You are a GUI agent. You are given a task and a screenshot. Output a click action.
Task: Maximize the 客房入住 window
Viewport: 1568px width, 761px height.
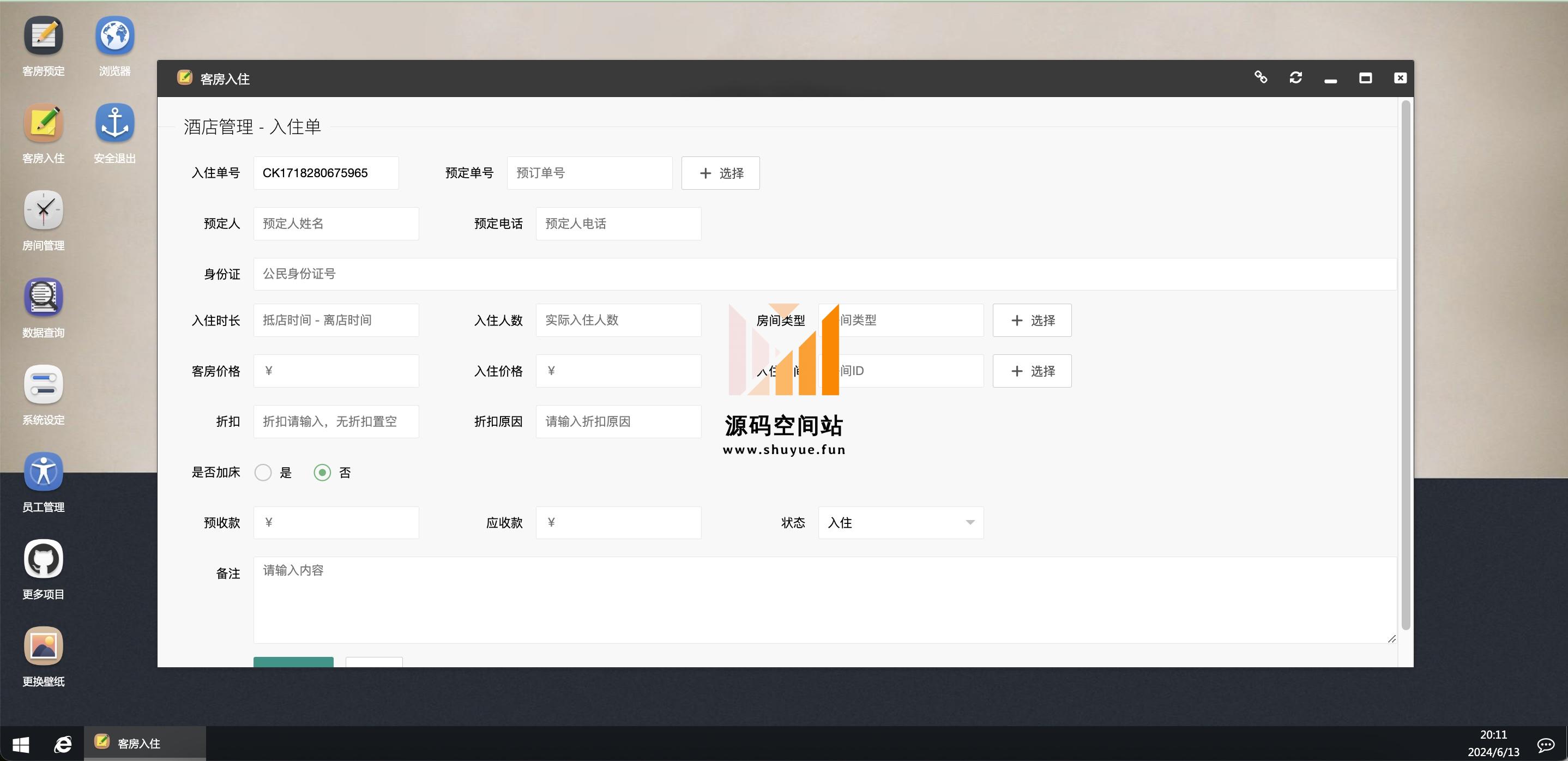(1365, 78)
